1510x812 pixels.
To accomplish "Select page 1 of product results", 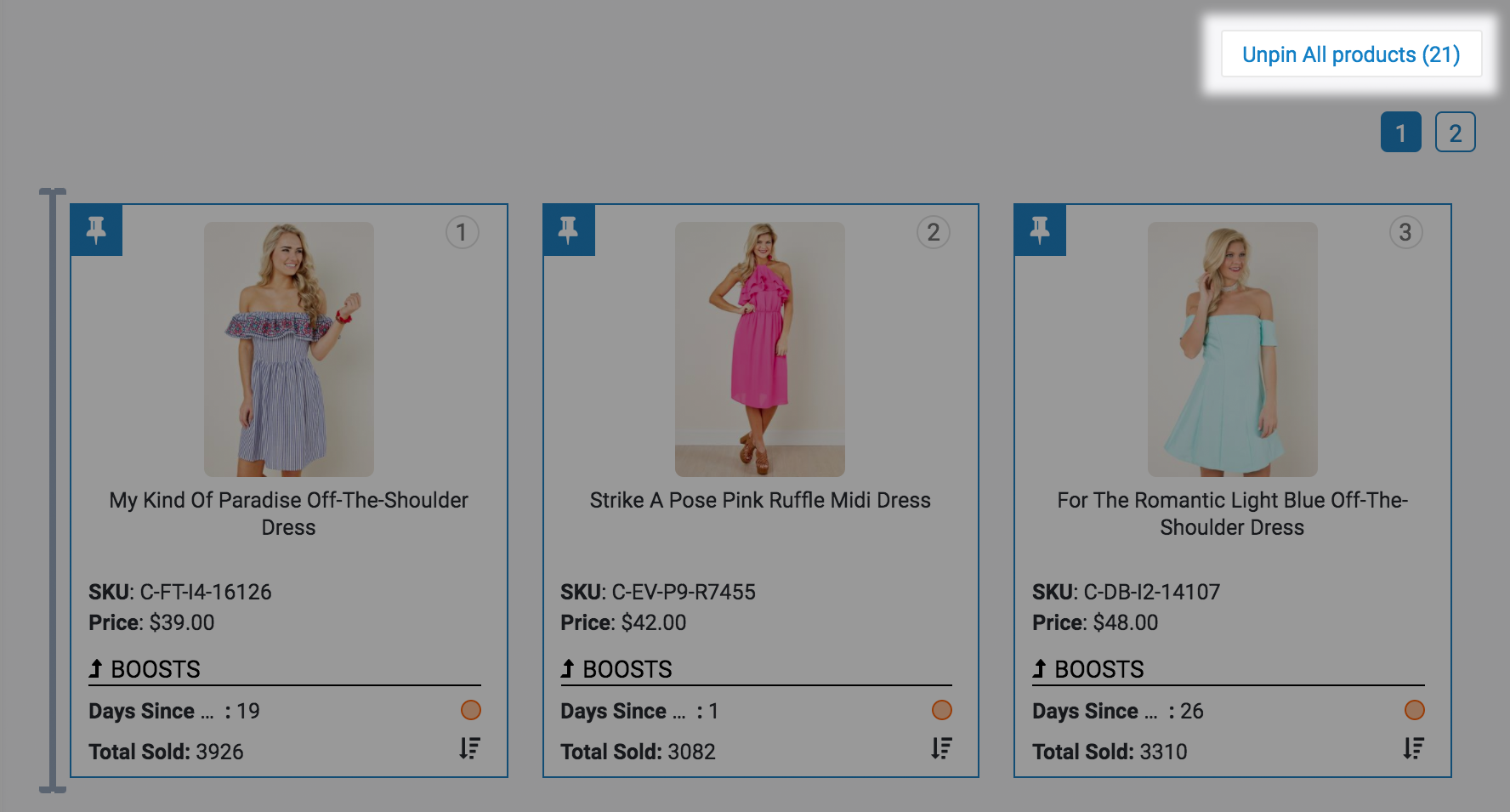I will (x=1400, y=133).
